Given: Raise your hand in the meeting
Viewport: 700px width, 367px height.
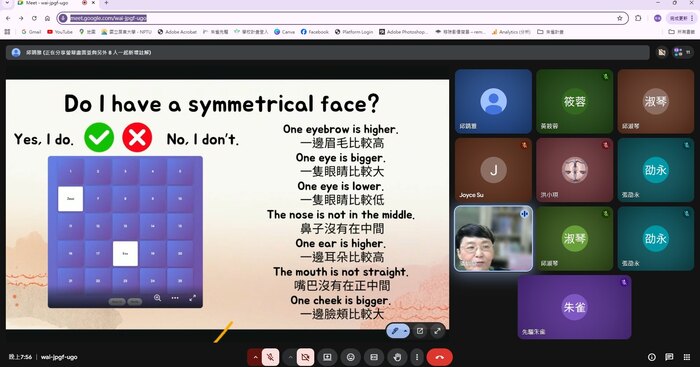Looking at the screenshot, I should 397,357.
